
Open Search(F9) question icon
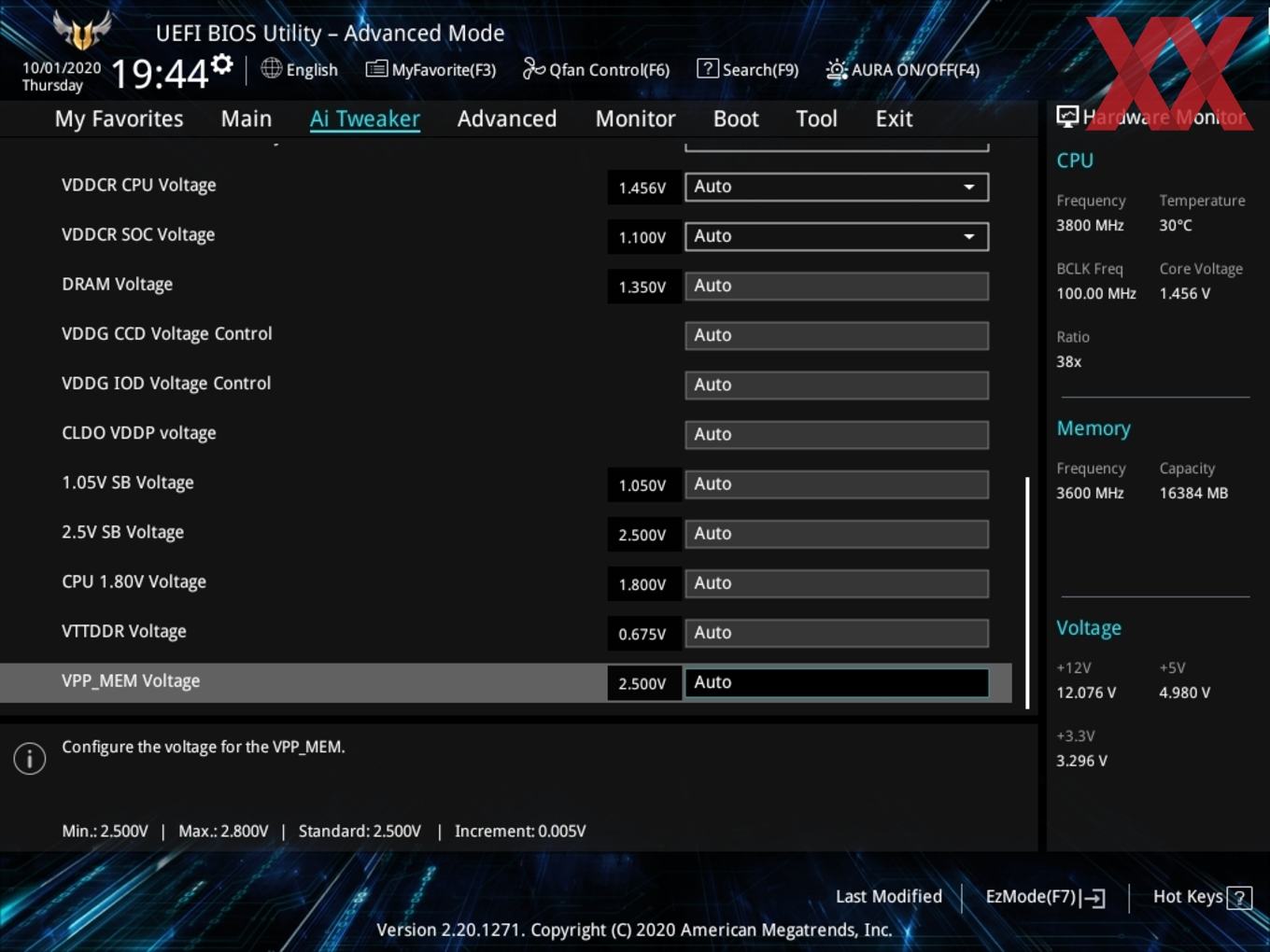pos(708,68)
